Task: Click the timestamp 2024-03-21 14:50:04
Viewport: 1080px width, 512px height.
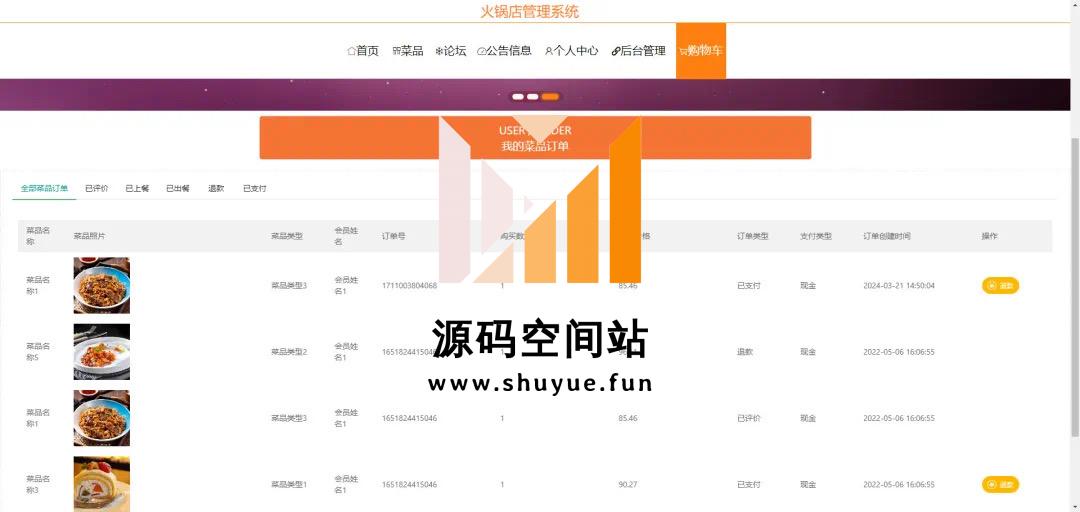Action: click(x=899, y=285)
